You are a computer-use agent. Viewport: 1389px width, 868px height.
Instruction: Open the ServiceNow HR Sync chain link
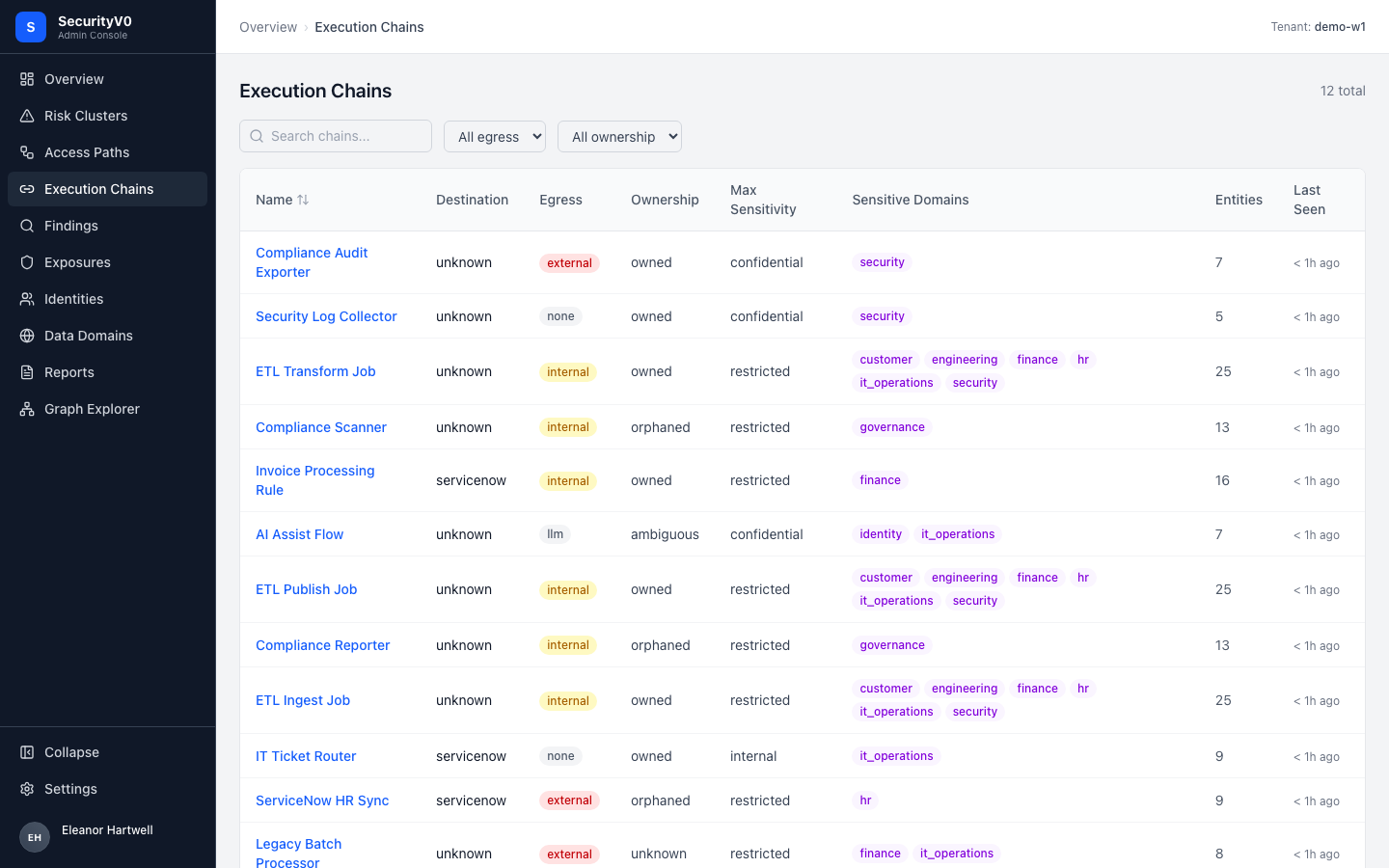click(322, 800)
